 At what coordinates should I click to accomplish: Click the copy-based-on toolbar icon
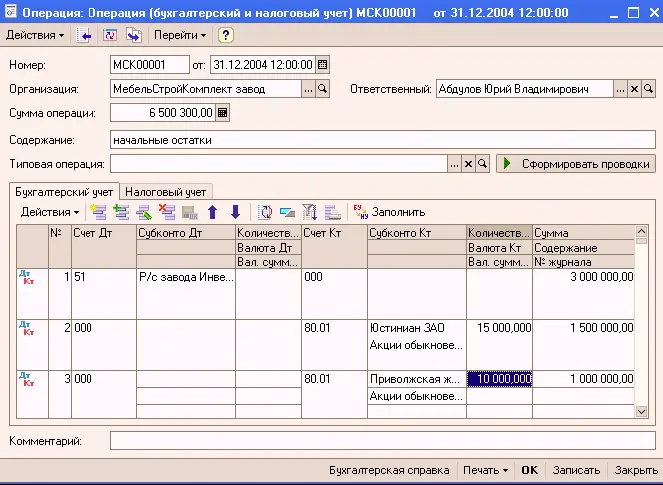pyautogui.click(x=134, y=35)
